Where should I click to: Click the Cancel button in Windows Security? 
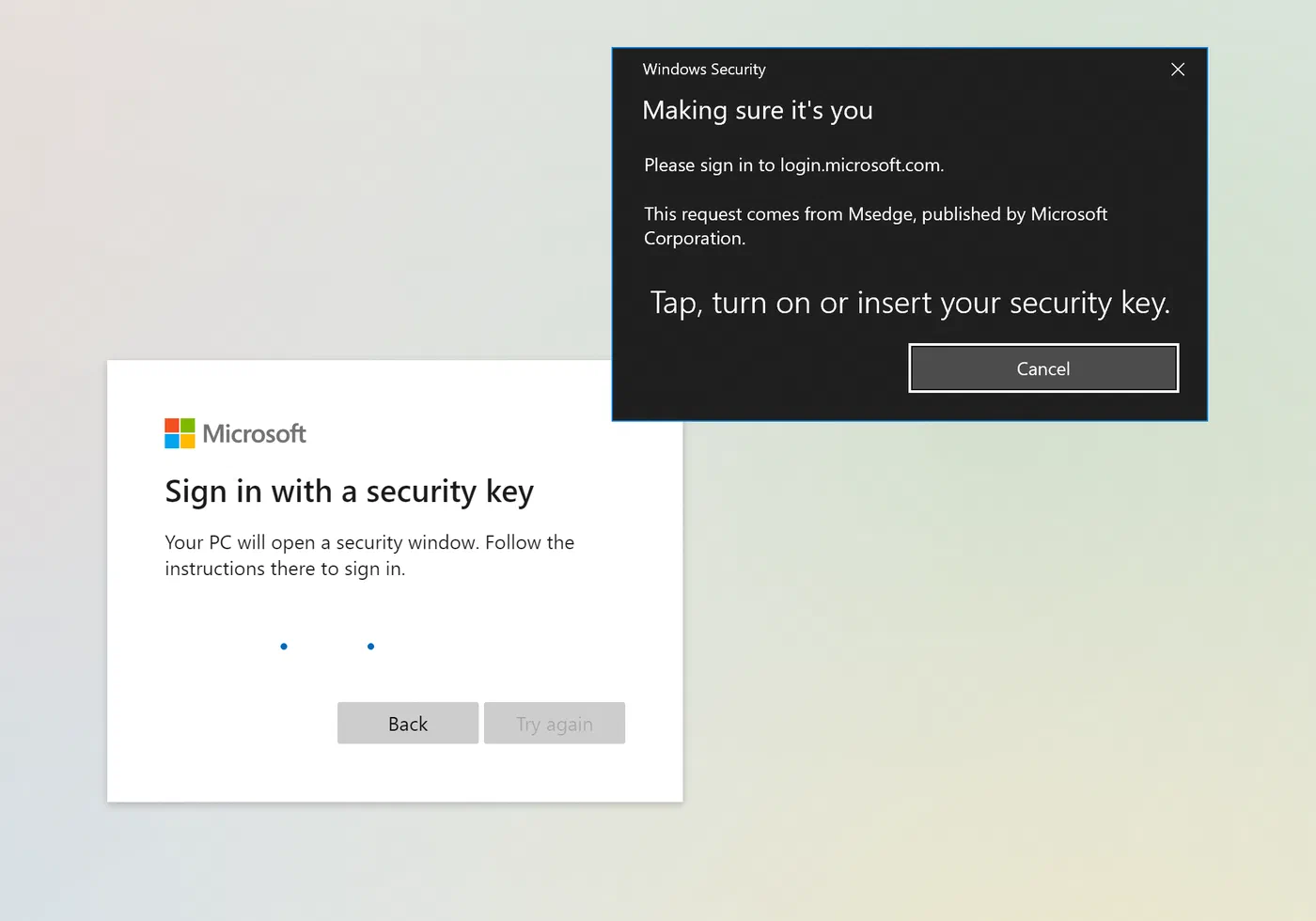(1043, 368)
